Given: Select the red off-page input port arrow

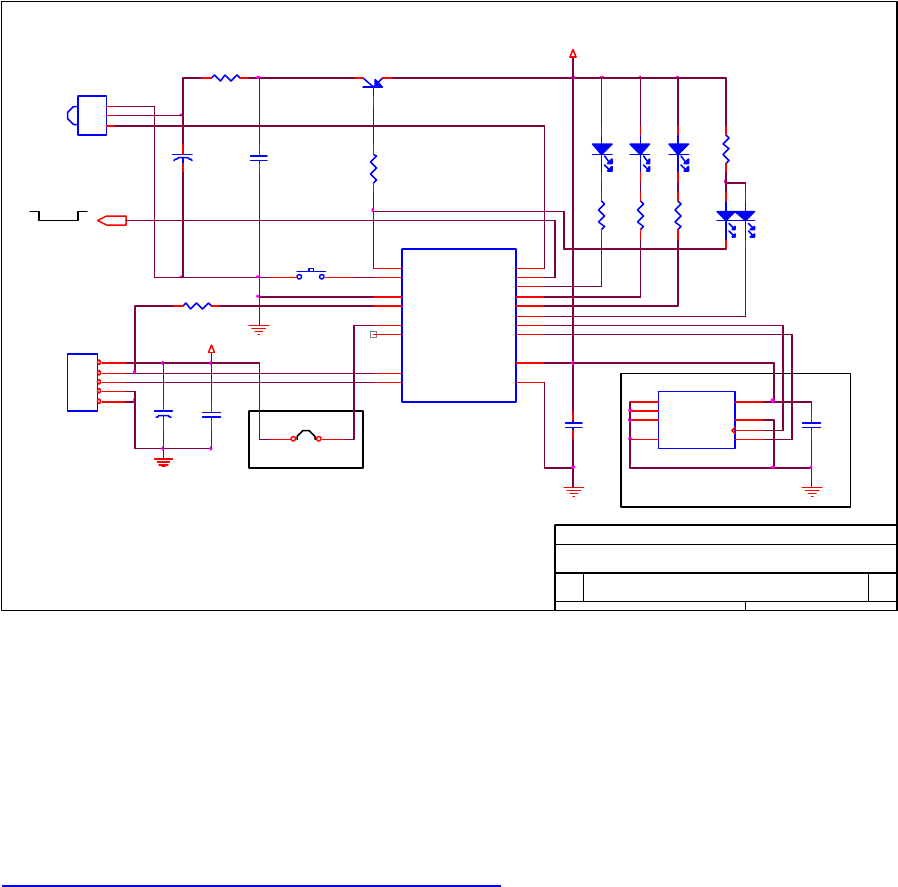Looking at the screenshot, I should [x=112, y=220].
